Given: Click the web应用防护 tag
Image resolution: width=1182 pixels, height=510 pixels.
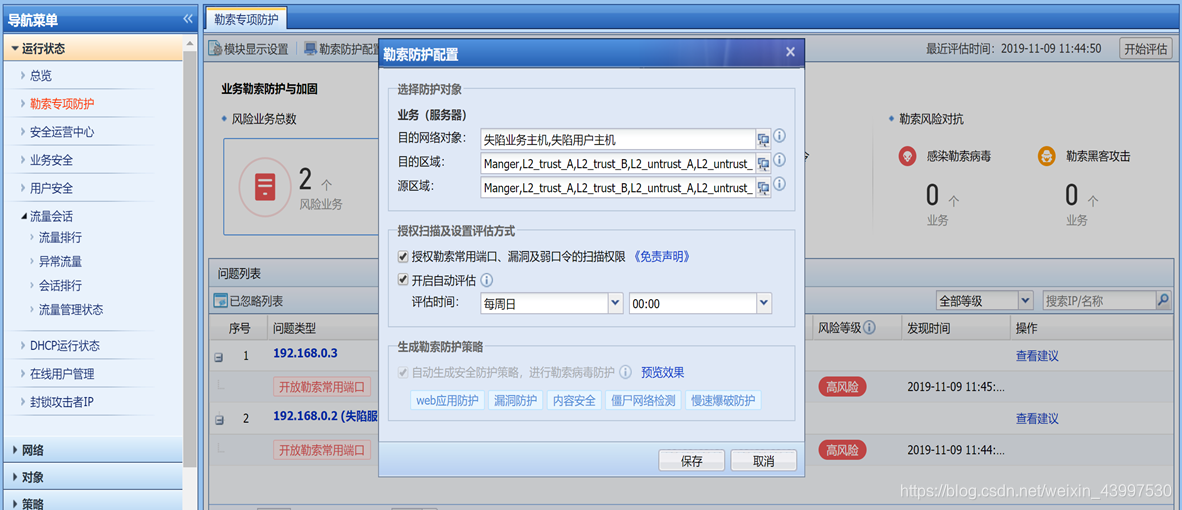Looking at the screenshot, I should (x=448, y=400).
